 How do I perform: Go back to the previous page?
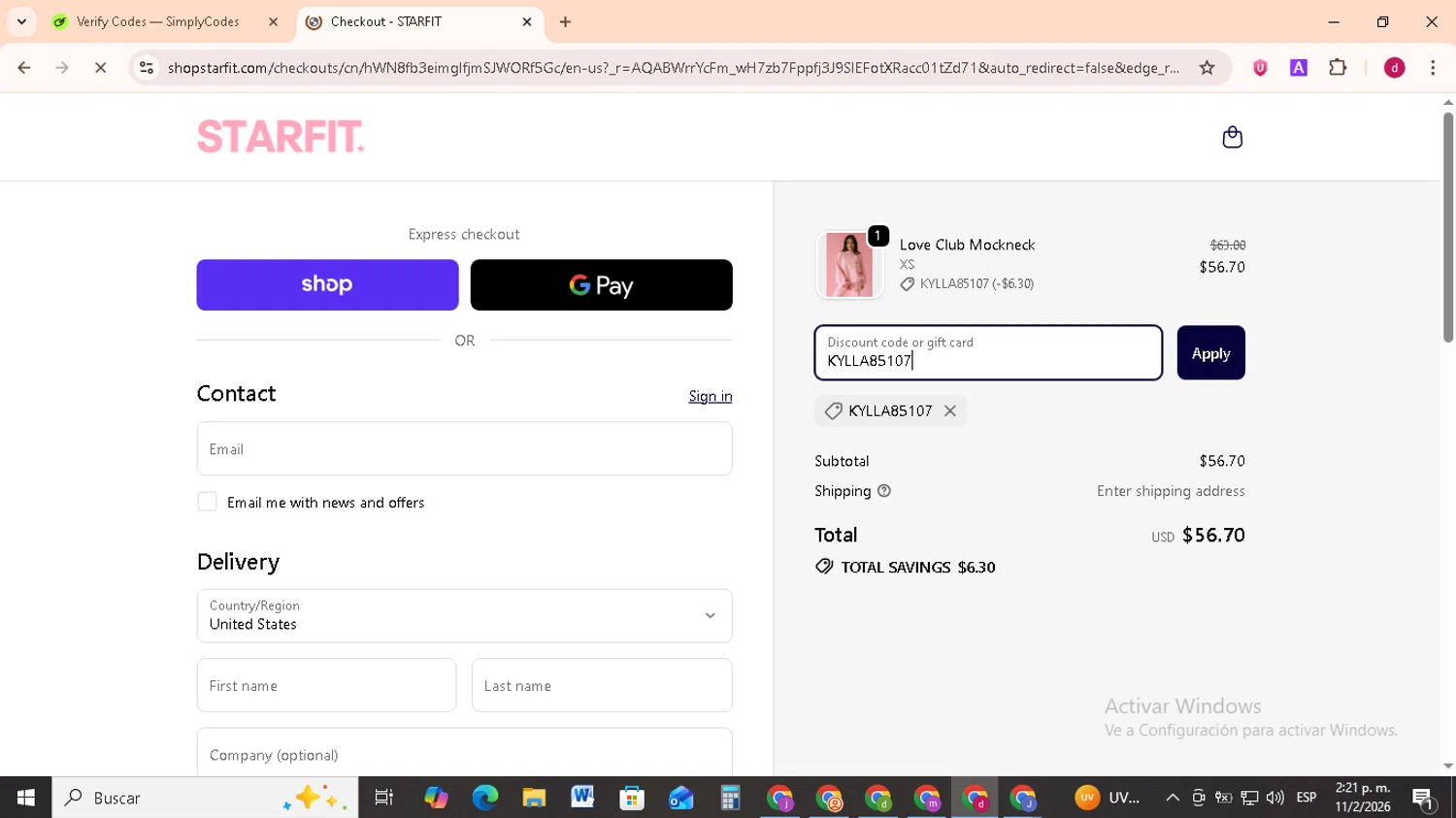click(x=24, y=68)
